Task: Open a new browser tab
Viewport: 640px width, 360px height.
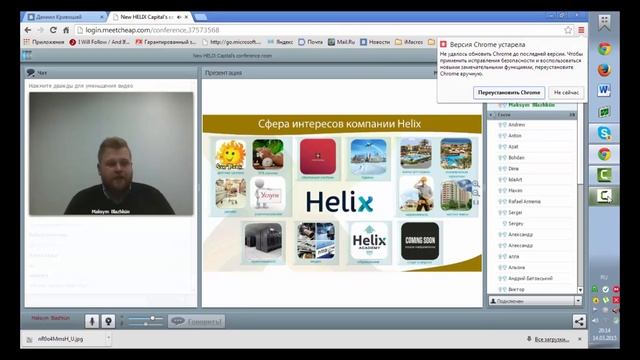Action: 200,17
